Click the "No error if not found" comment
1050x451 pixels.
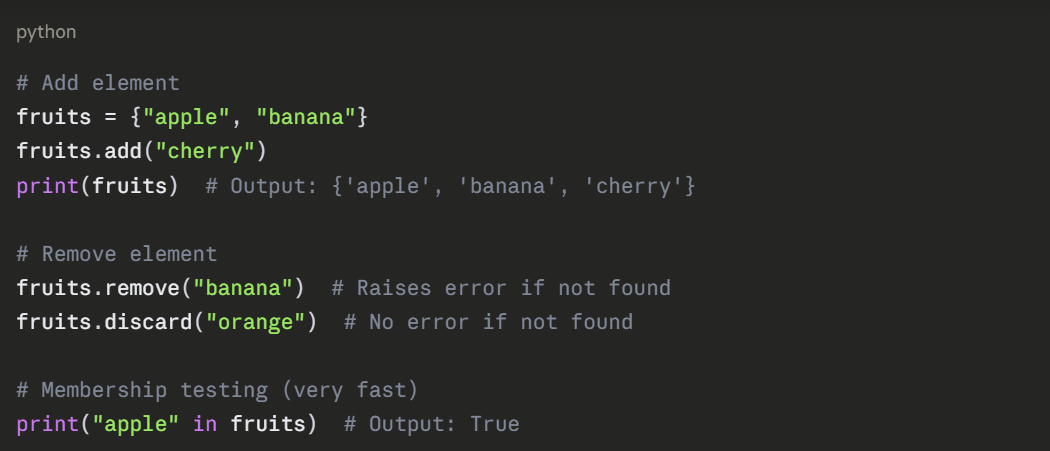click(x=488, y=322)
